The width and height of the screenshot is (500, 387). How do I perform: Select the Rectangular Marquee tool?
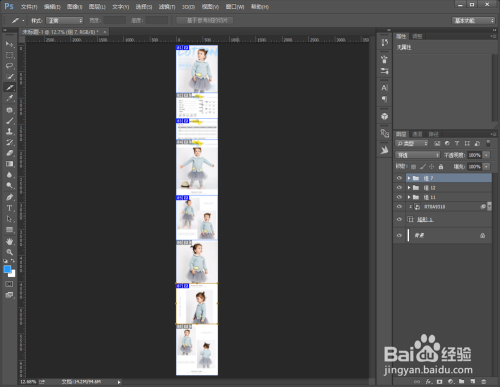click(9, 55)
